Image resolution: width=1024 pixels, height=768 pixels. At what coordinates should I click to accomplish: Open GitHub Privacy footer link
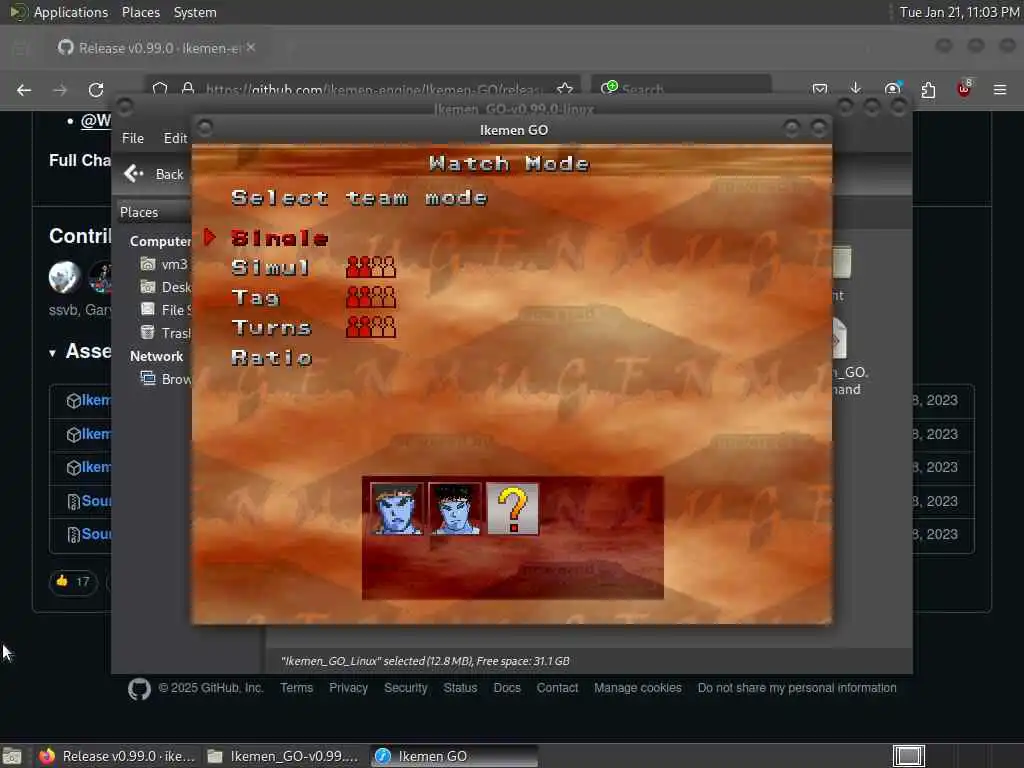coord(348,688)
